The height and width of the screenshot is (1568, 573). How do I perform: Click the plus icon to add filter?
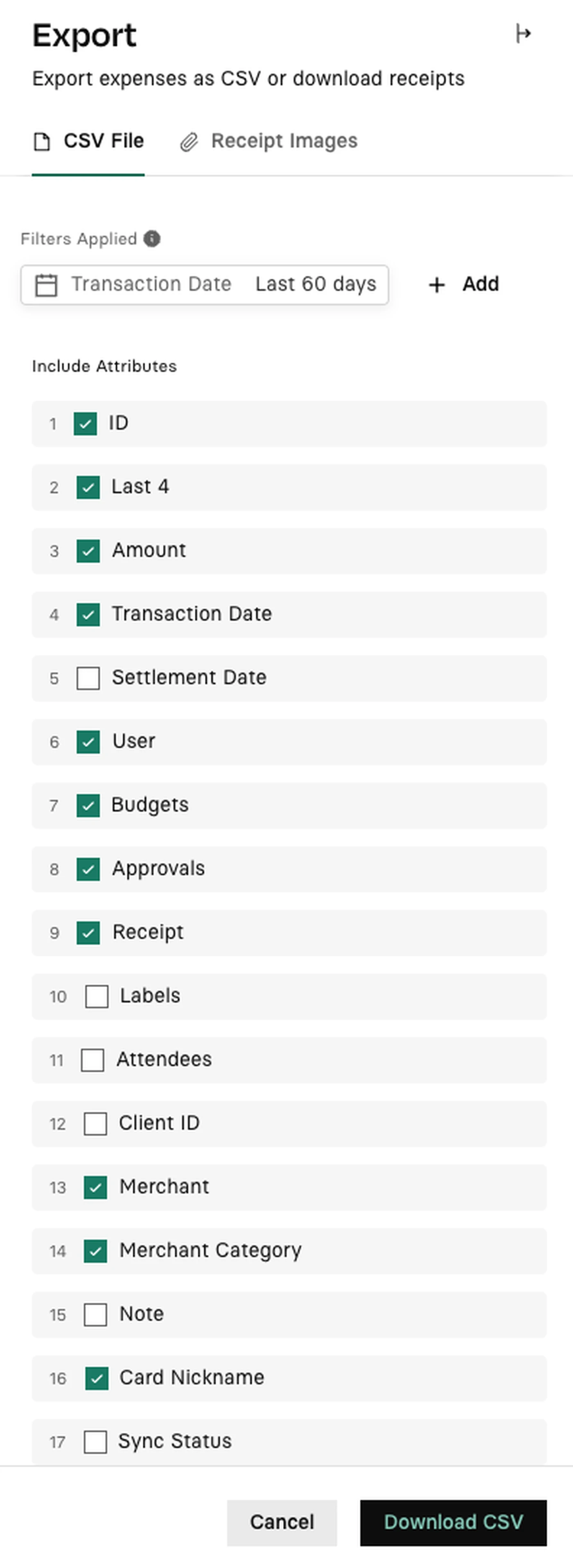click(437, 284)
